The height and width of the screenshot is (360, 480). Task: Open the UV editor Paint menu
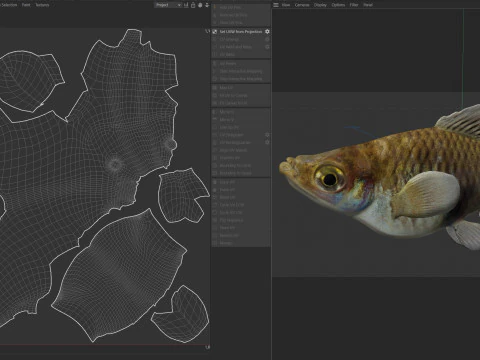click(26, 5)
